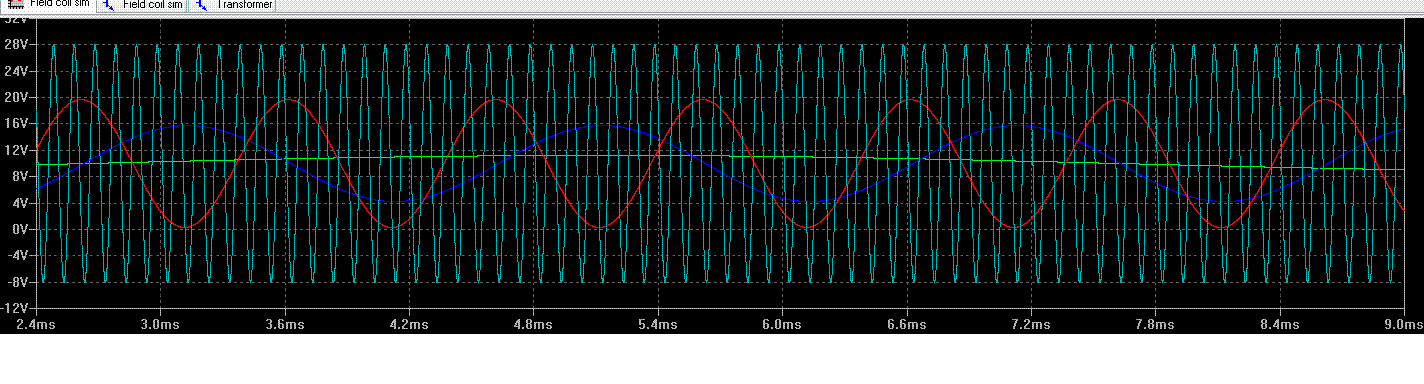The height and width of the screenshot is (384, 1424).
Task: Click the 4.8ms time axis label
Action: [532, 325]
